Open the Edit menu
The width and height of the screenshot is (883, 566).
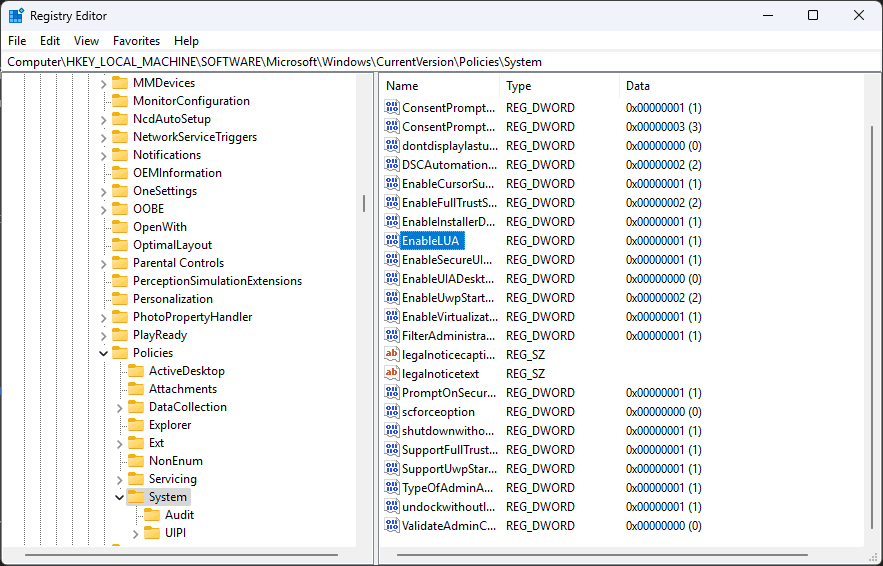[50, 41]
